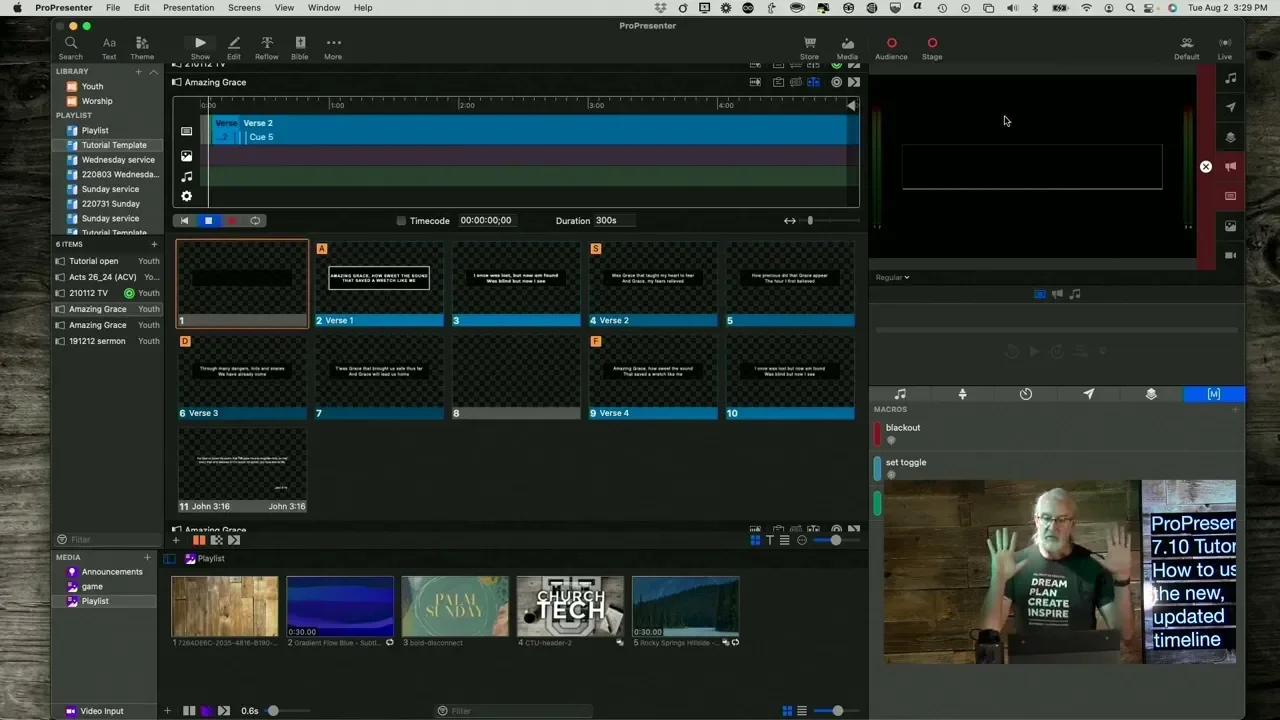The image size is (1280, 720).
Task: Open the Messages panel via paper plane icon
Action: point(1089,394)
